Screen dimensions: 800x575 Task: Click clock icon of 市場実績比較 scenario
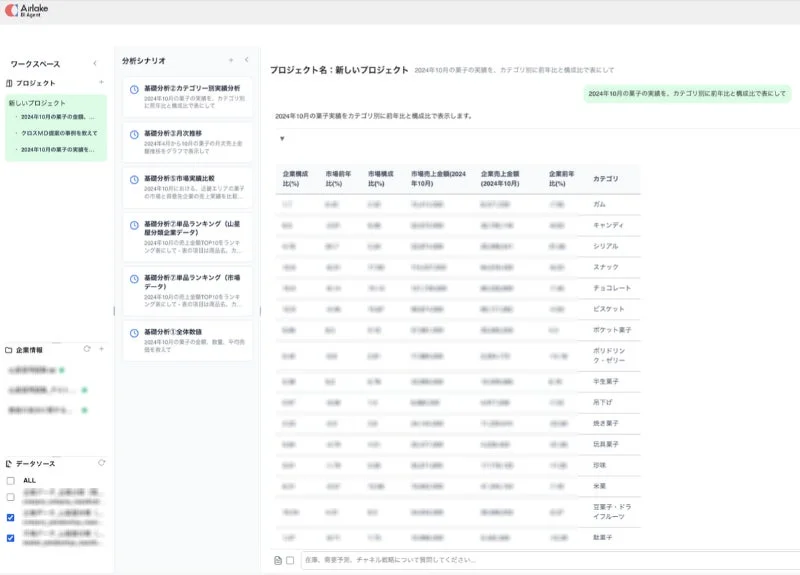pyautogui.click(x=134, y=180)
